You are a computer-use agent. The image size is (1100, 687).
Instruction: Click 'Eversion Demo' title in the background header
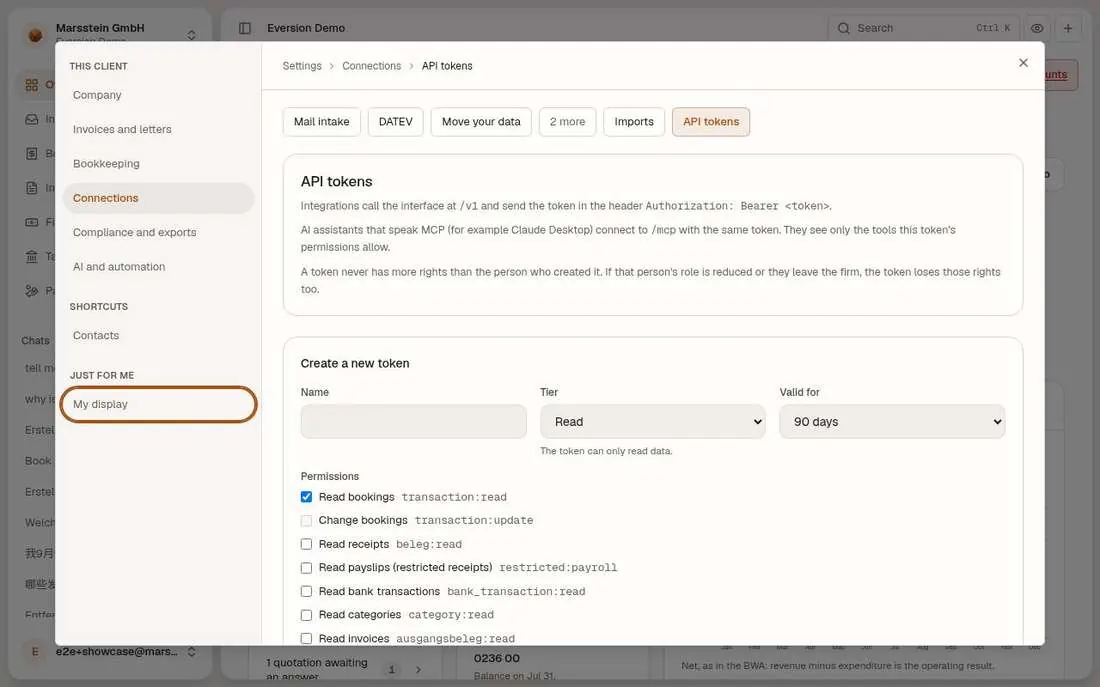click(x=306, y=28)
